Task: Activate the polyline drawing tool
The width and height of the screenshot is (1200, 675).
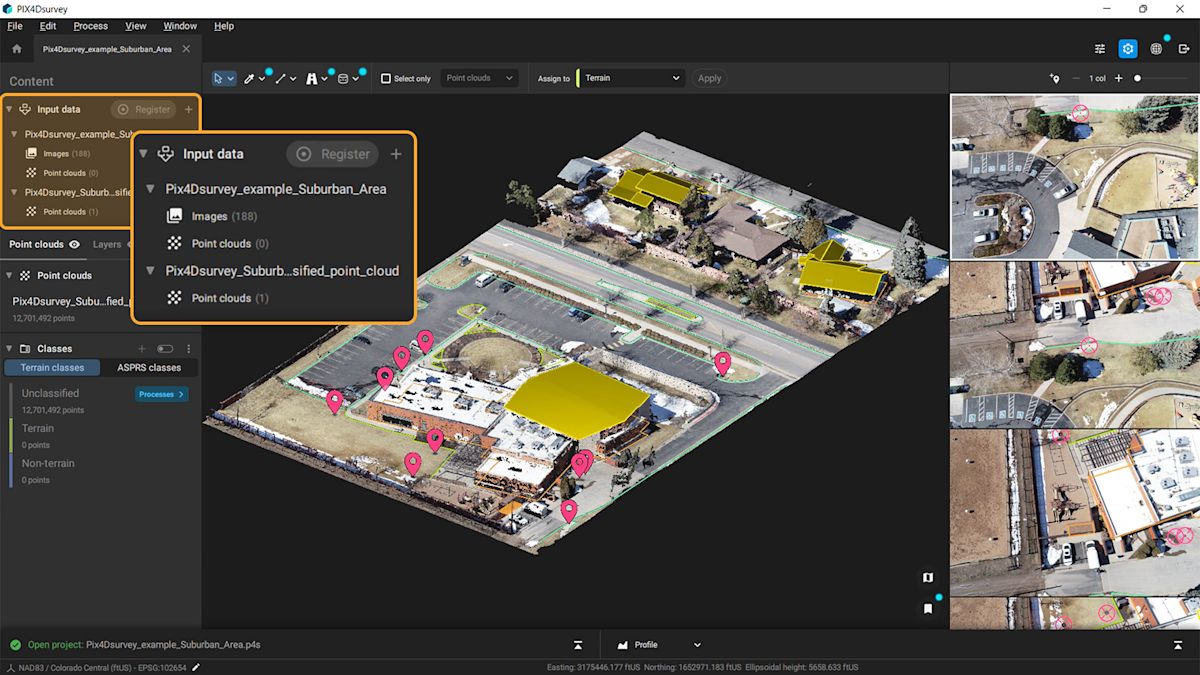Action: [x=281, y=78]
